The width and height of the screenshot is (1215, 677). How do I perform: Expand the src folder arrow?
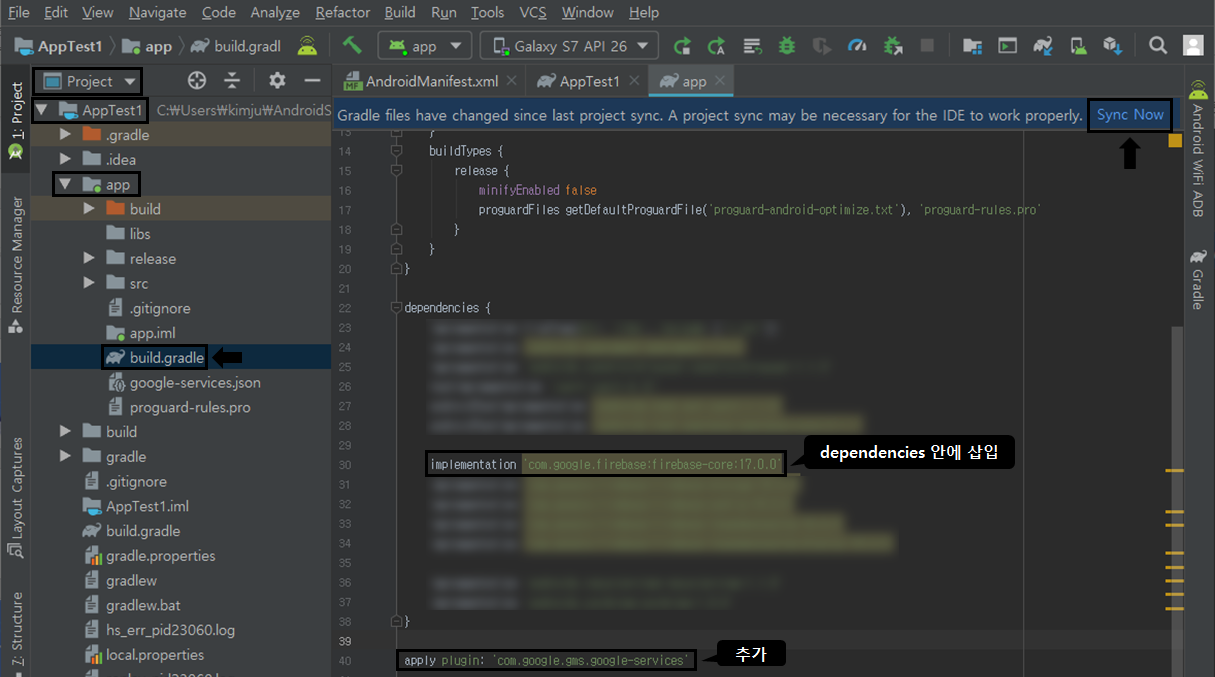point(90,283)
